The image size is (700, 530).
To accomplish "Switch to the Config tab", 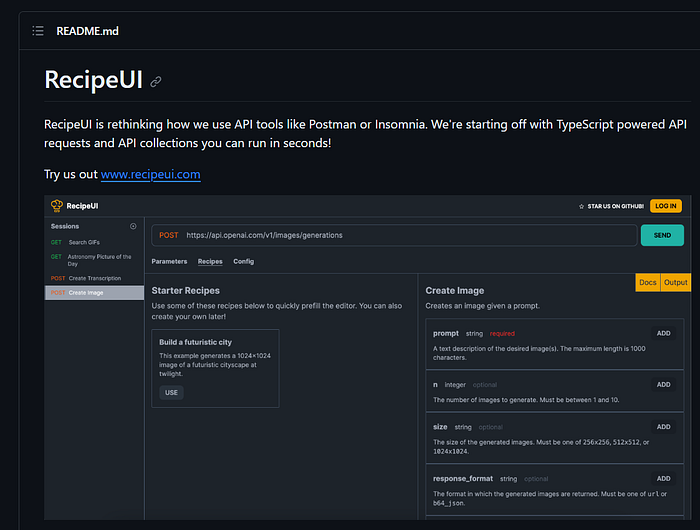I will pyautogui.click(x=243, y=262).
